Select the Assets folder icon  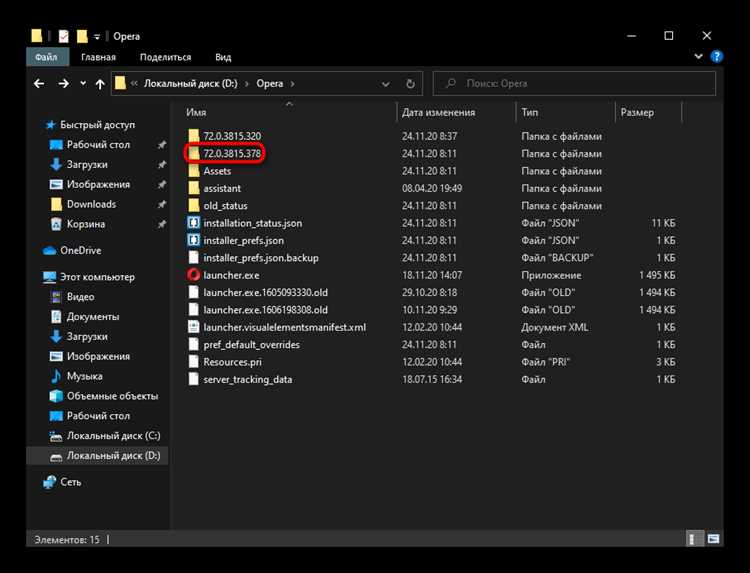click(193, 171)
